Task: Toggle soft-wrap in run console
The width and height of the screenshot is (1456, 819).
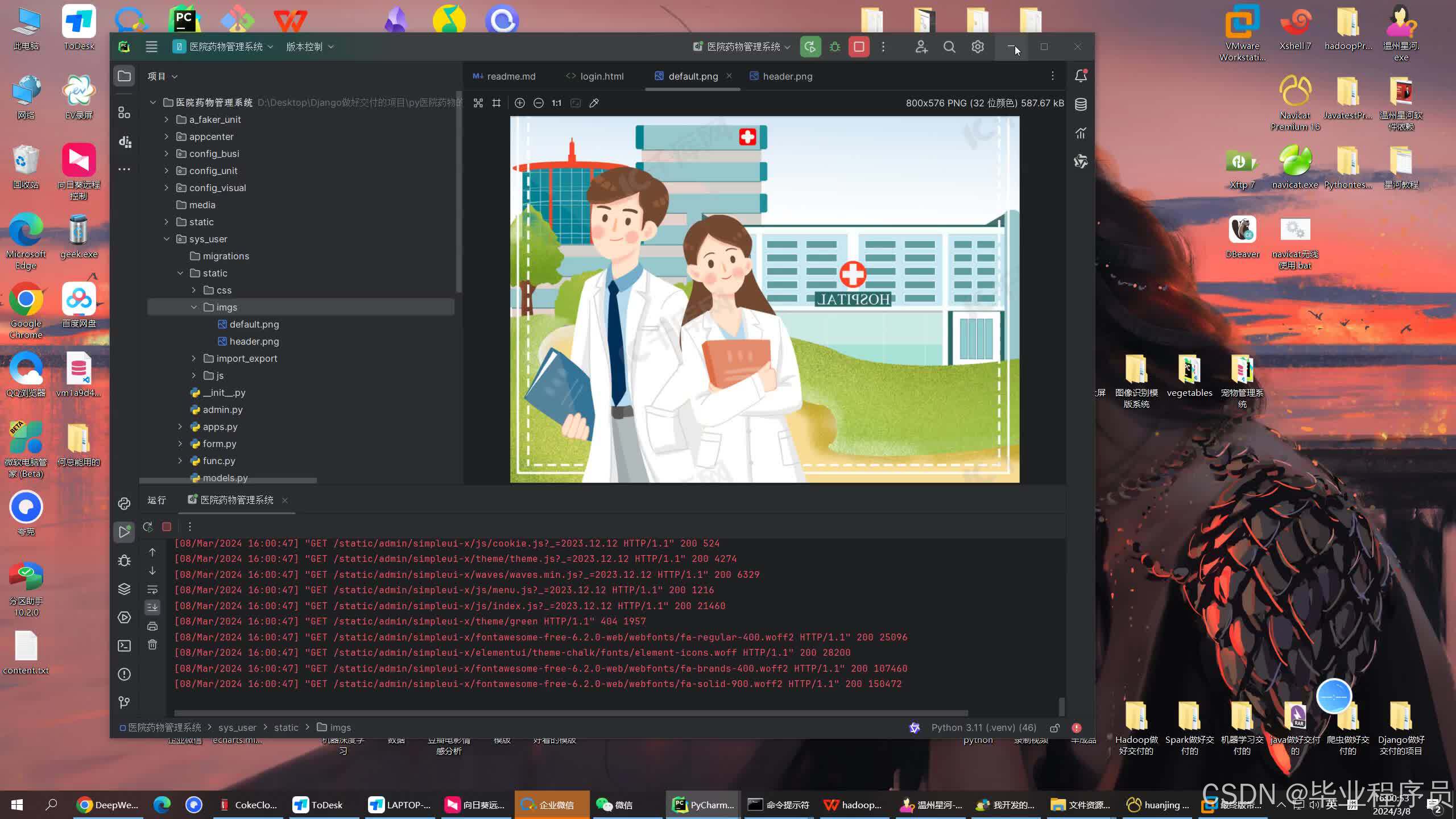Action: tap(152, 589)
